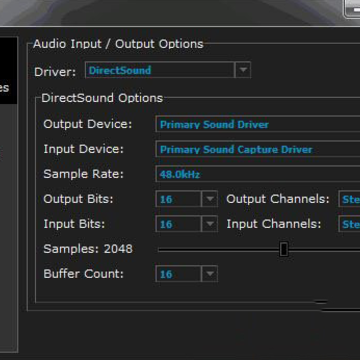Screen dimensions: 360x360
Task: Click the Input Device label
Action: tap(83, 149)
